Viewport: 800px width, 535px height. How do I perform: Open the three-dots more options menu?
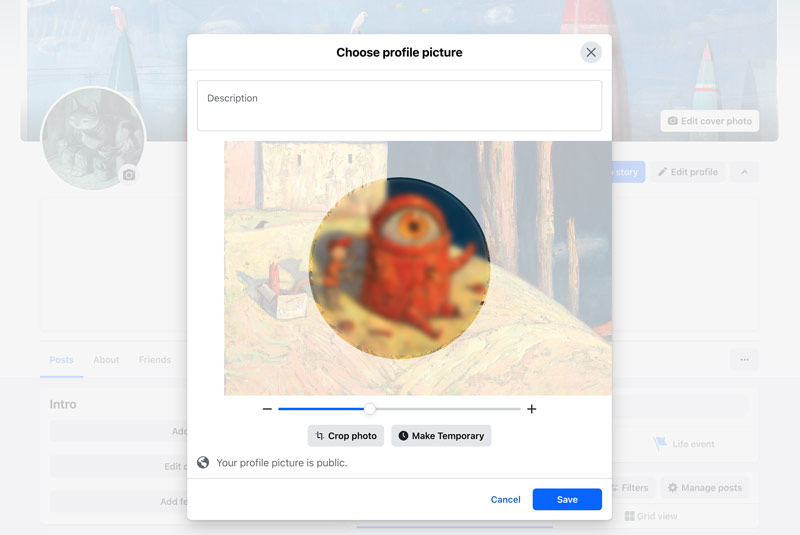[744, 360]
